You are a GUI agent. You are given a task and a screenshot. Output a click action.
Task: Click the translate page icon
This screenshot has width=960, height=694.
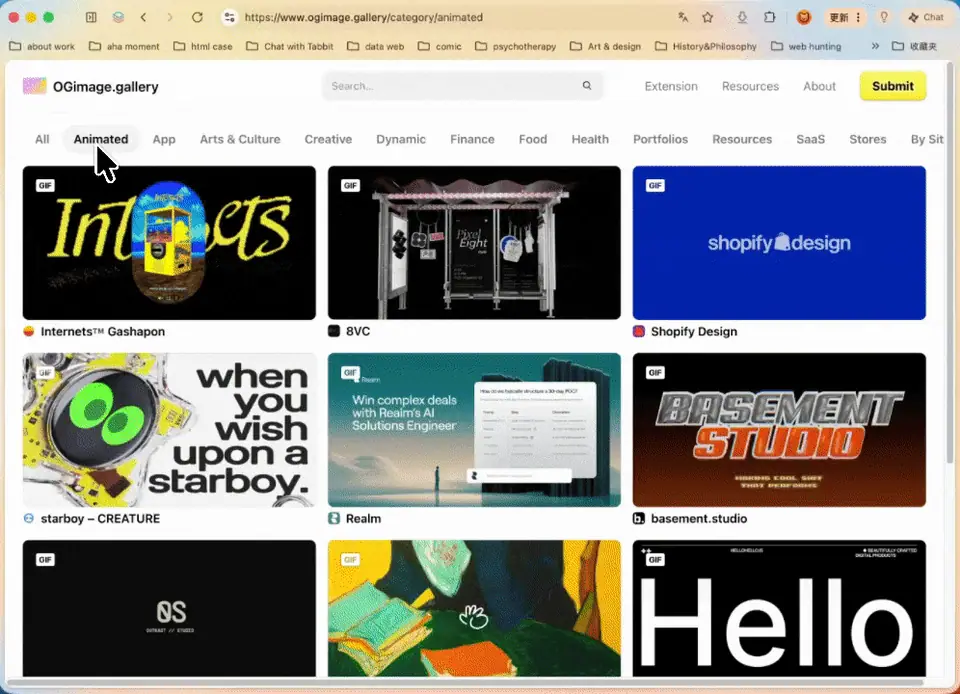[683, 17]
